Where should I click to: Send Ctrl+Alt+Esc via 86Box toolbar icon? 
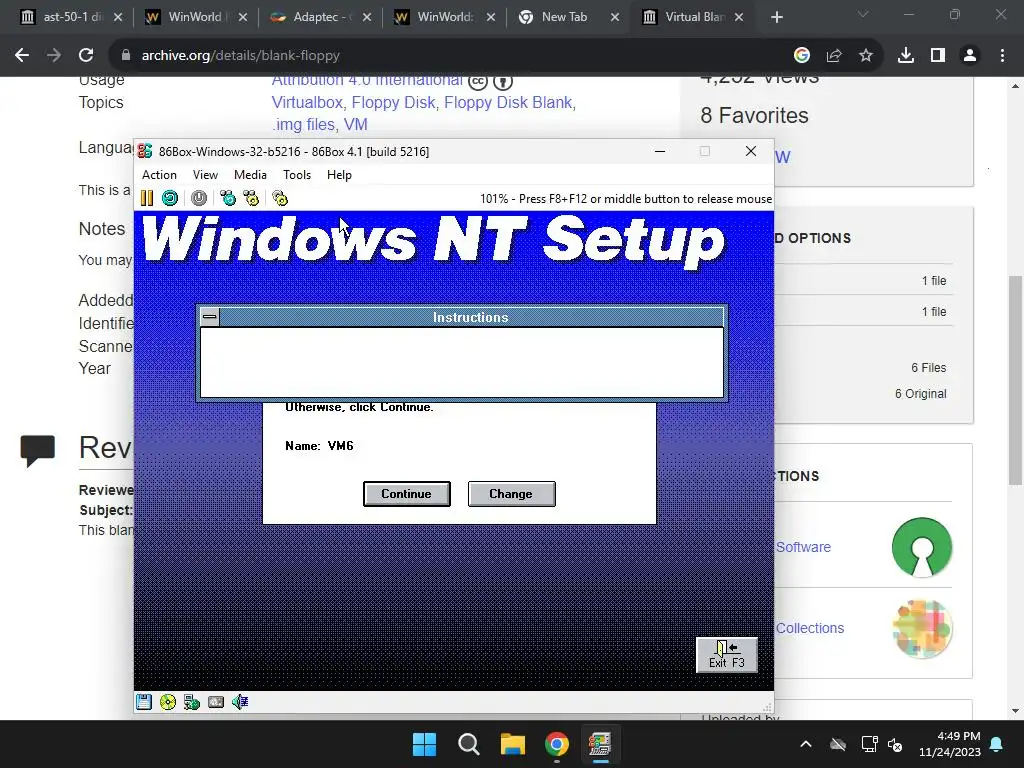251,198
